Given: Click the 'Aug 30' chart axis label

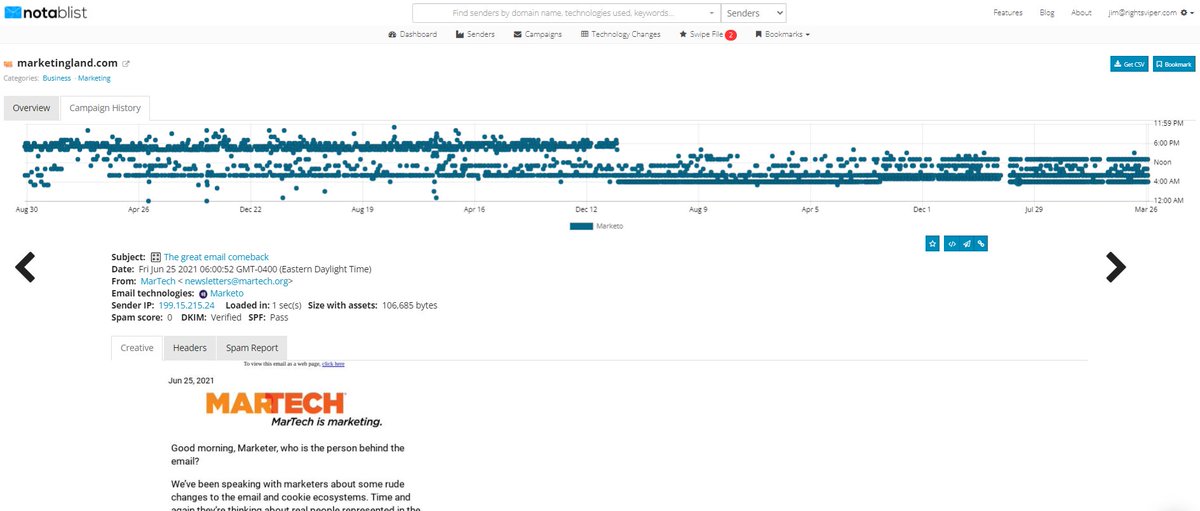Looking at the screenshot, I should coord(27,210).
